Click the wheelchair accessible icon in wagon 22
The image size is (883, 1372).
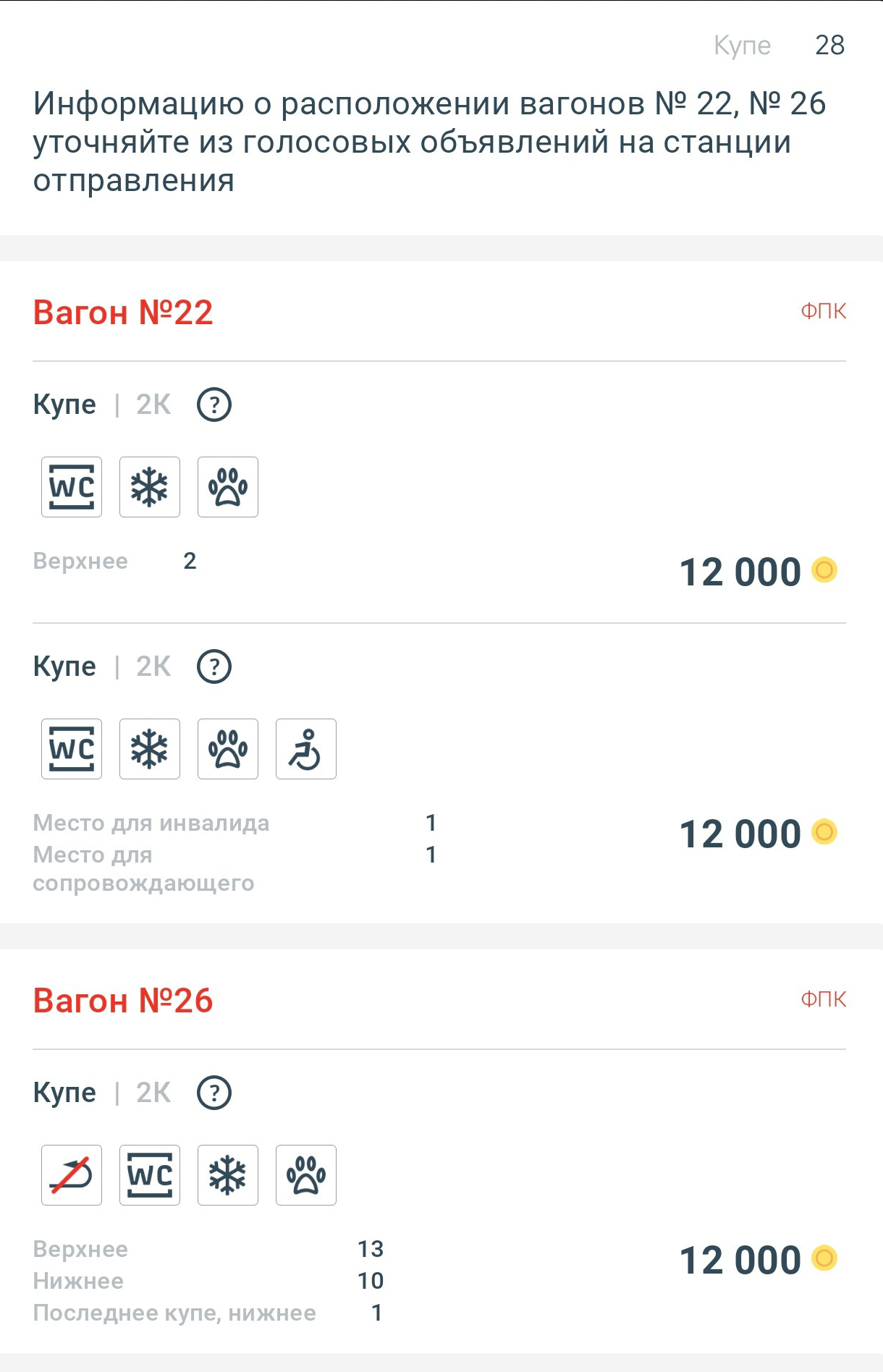(x=306, y=749)
